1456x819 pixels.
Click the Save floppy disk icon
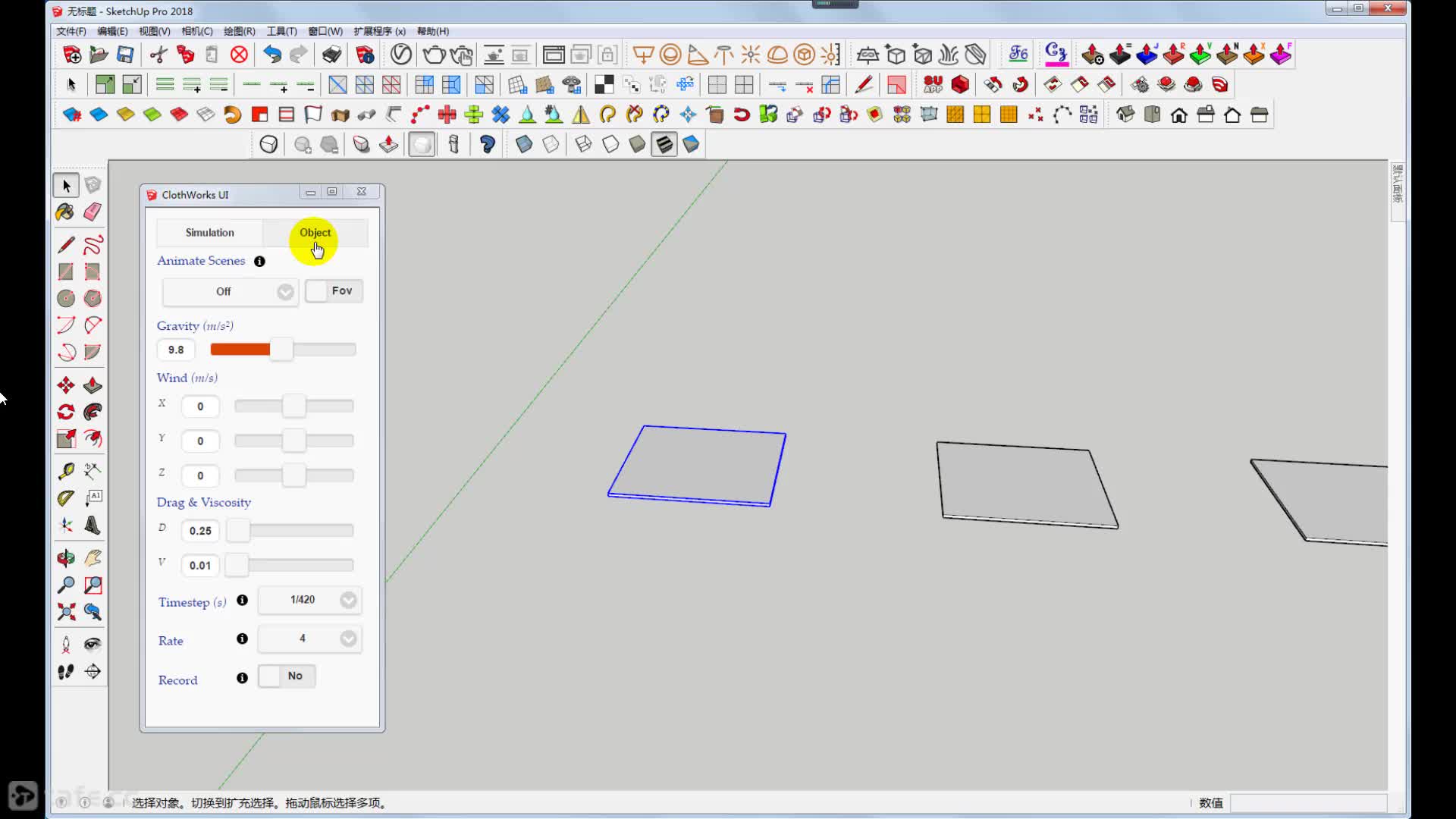click(x=125, y=55)
